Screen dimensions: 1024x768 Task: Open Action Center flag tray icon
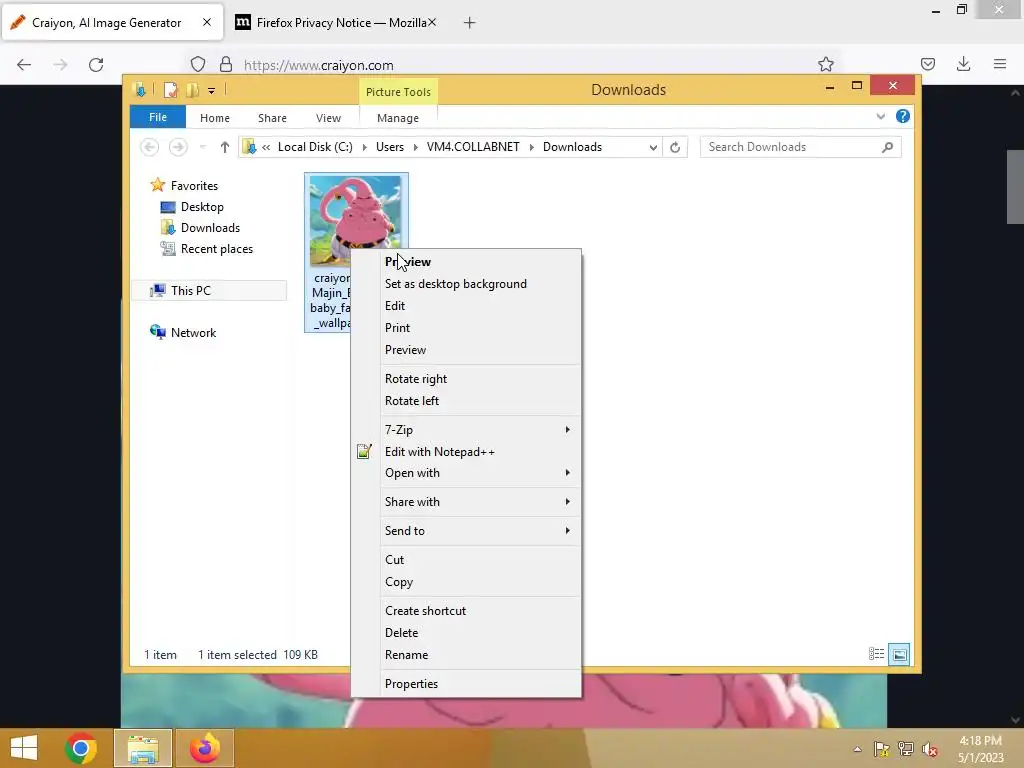(881, 749)
